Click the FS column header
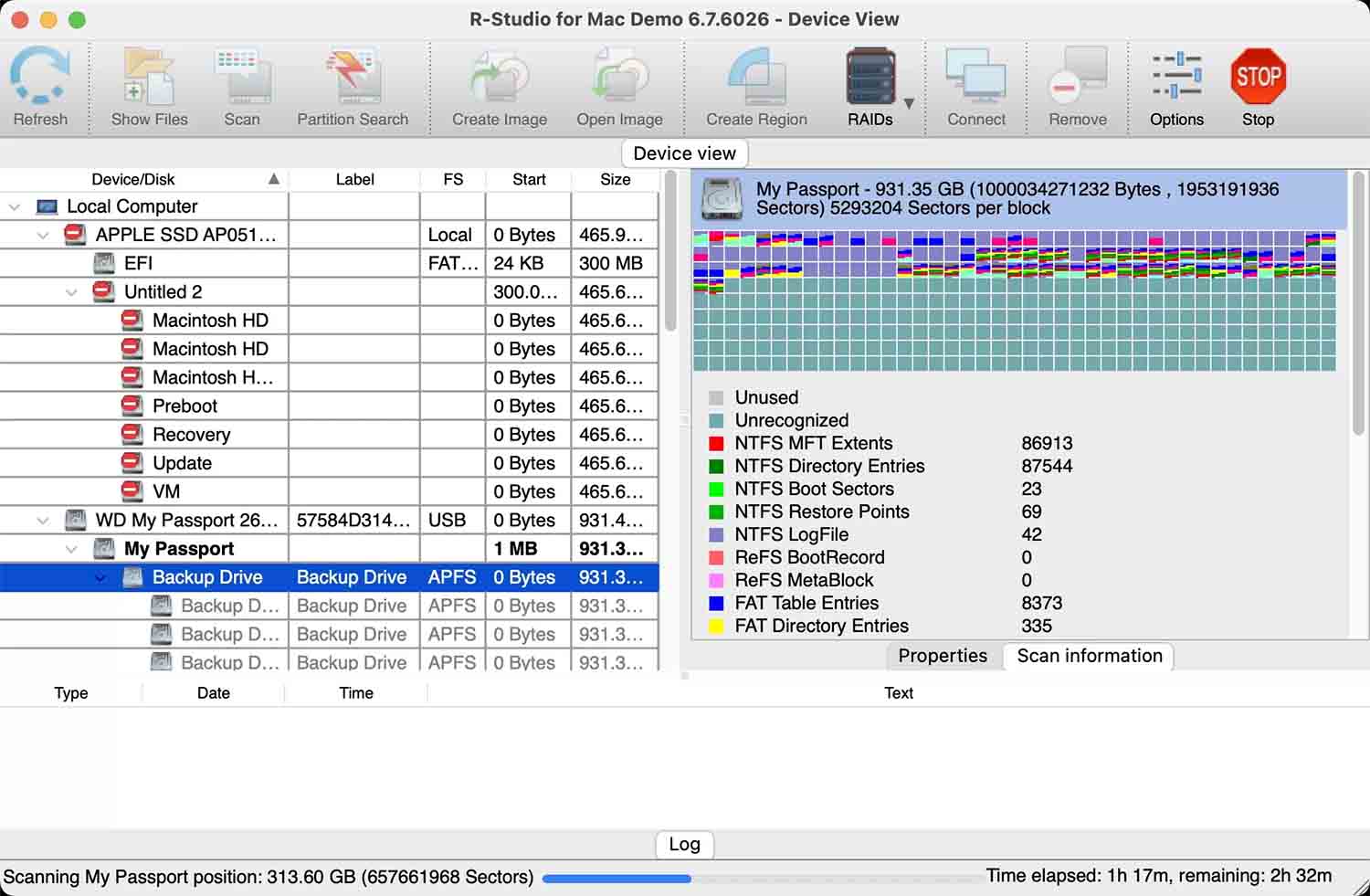This screenshot has width=1370, height=896. [x=453, y=179]
